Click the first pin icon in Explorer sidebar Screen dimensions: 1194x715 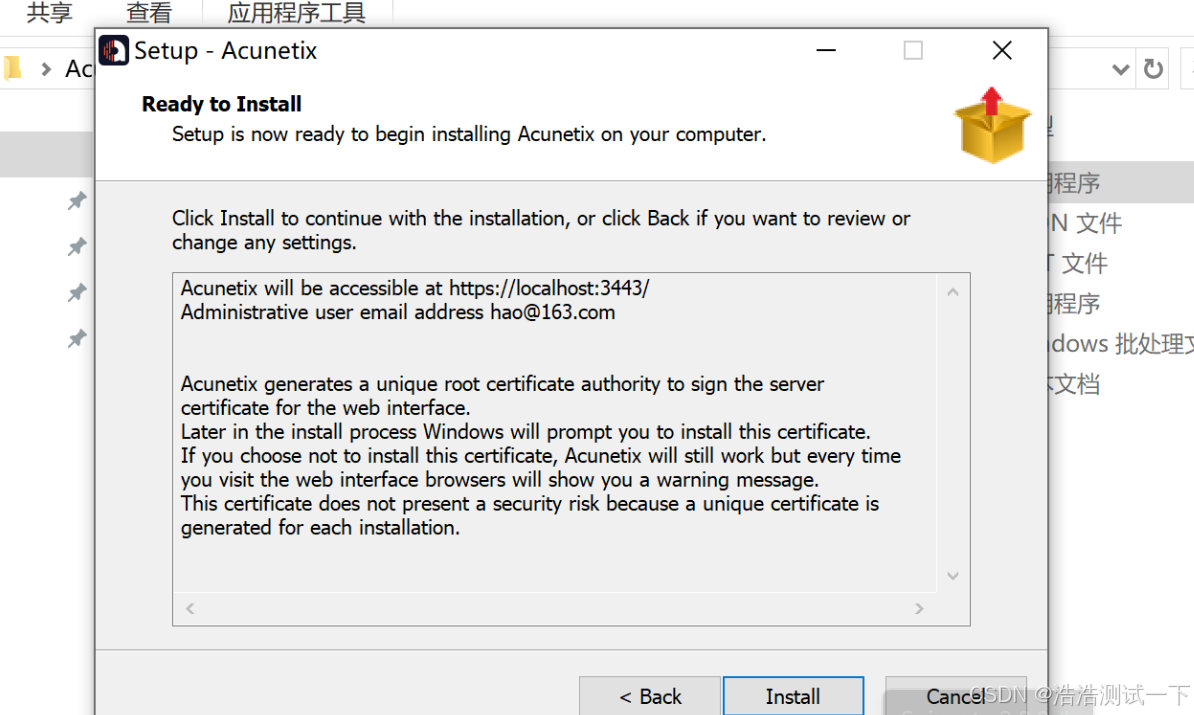[77, 201]
